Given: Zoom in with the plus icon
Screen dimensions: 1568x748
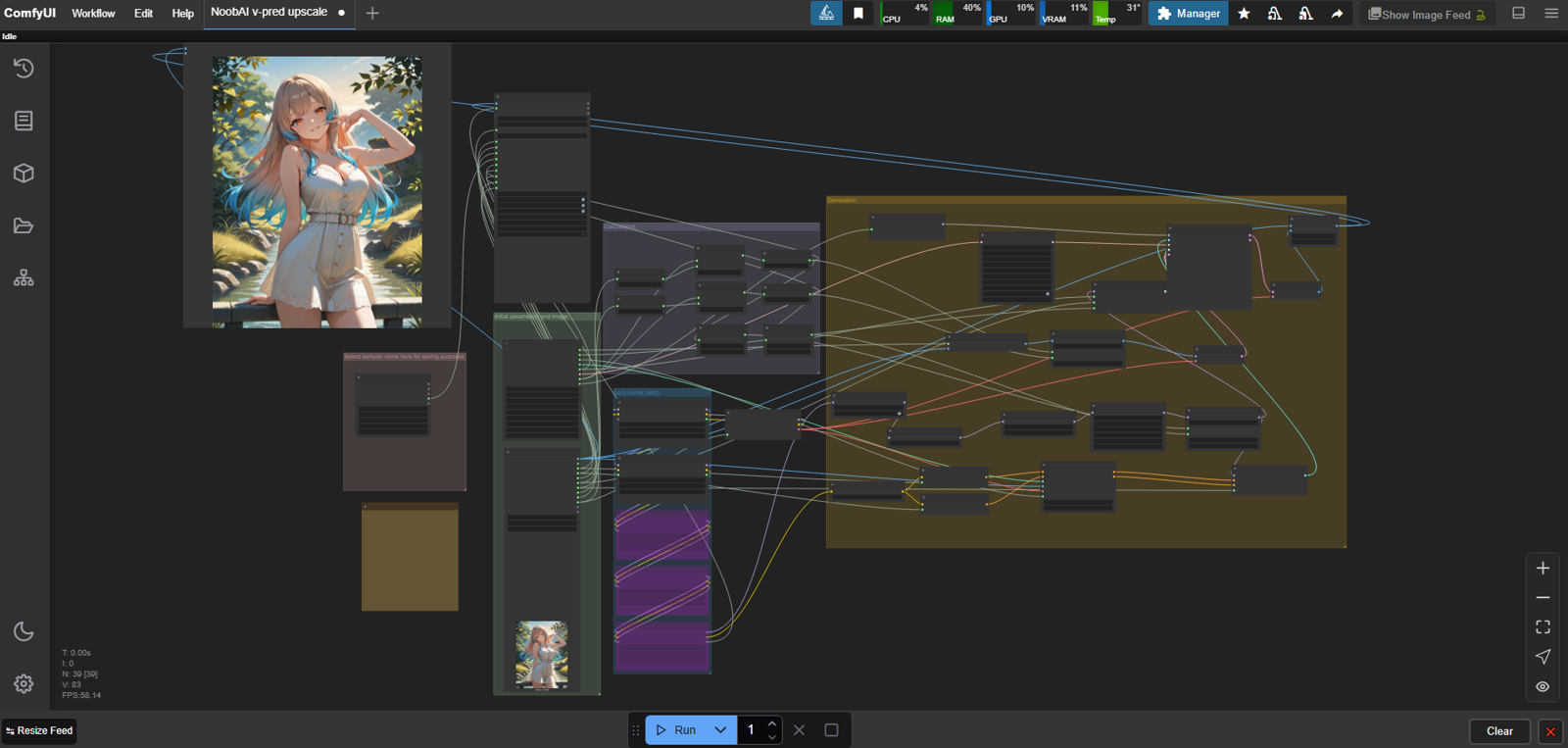Looking at the screenshot, I should [x=1543, y=568].
